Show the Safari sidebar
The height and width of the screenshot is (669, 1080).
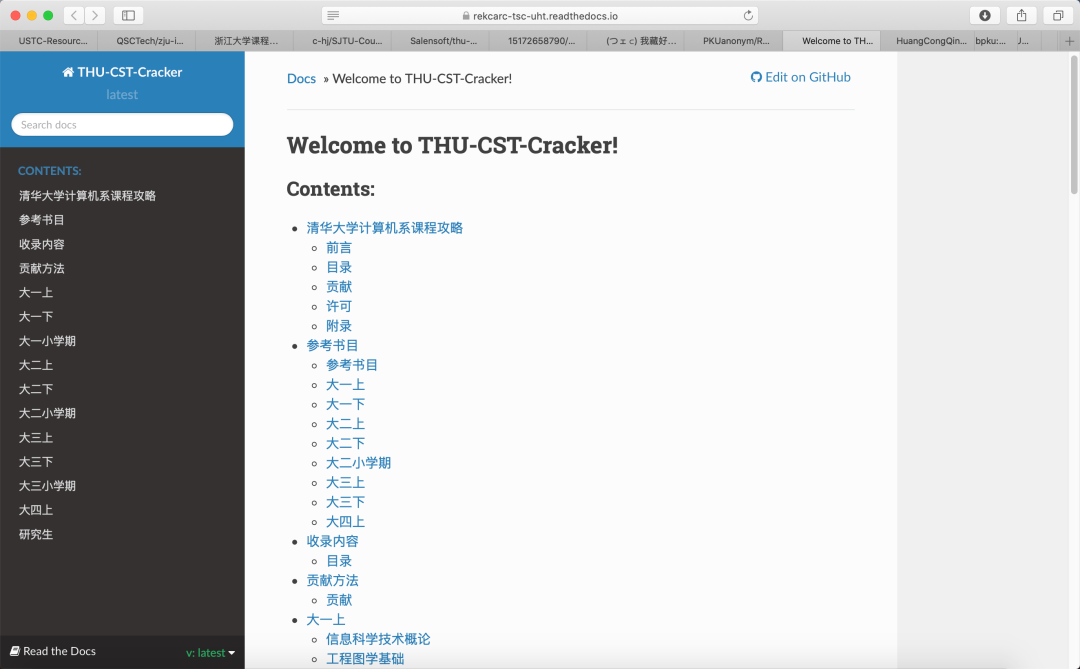pos(128,15)
